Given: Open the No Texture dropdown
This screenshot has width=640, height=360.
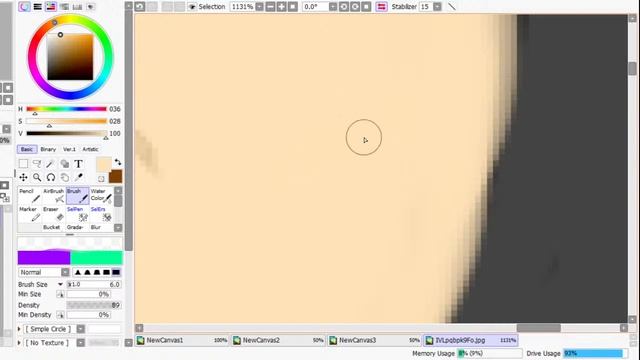Looking at the screenshot, I should click(x=80, y=343).
